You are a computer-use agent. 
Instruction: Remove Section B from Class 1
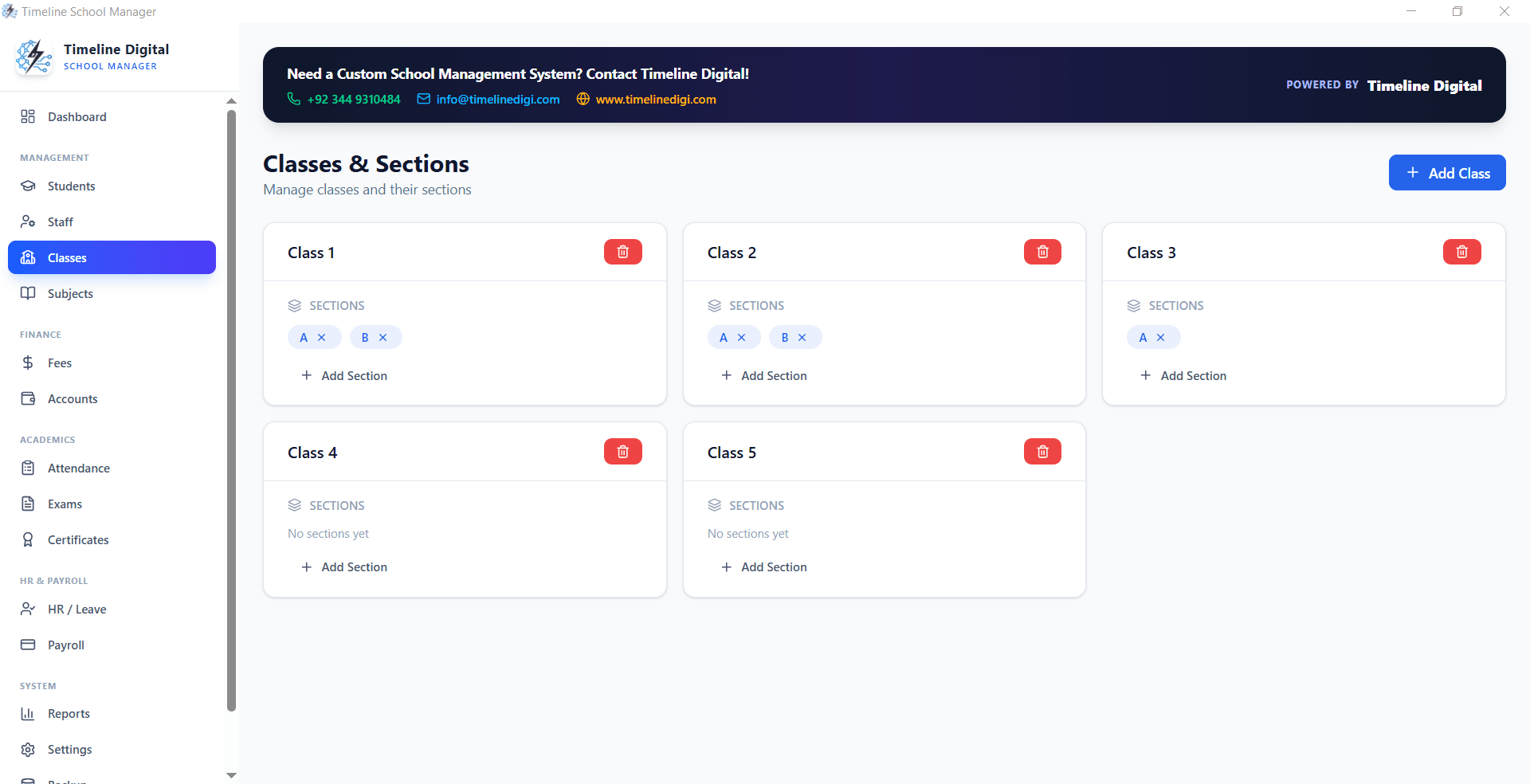click(x=382, y=337)
